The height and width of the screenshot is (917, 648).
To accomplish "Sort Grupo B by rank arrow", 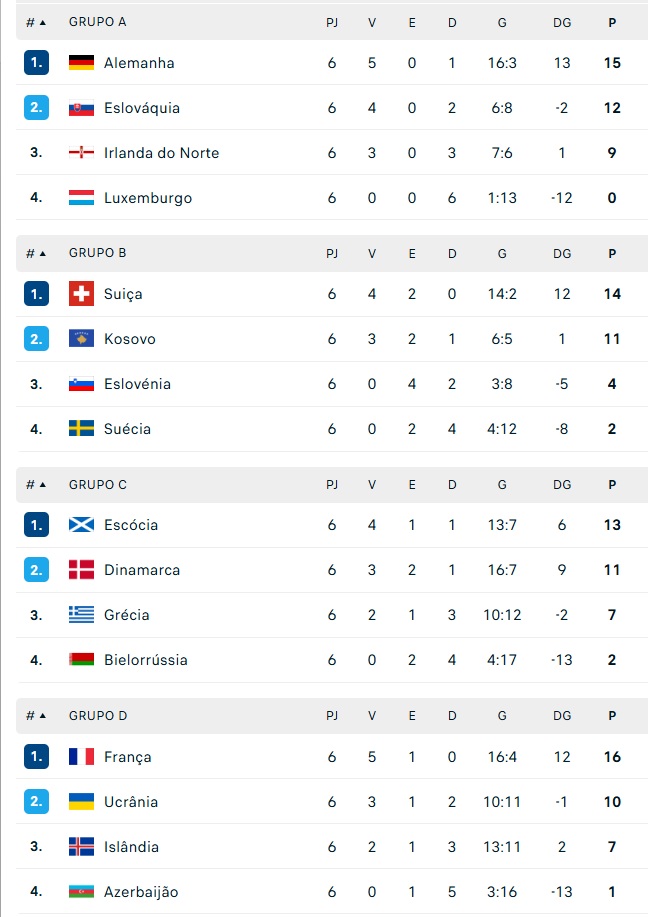I will click(36, 253).
